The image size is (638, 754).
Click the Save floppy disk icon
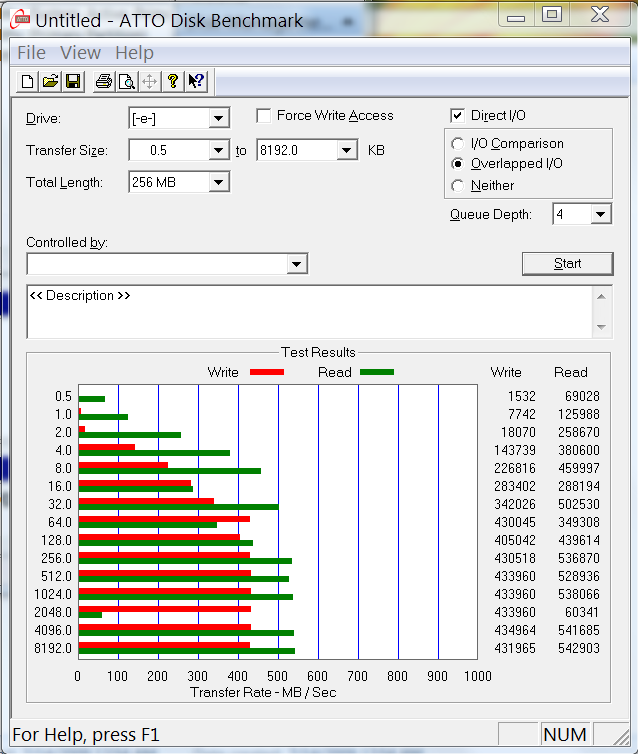[72, 82]
